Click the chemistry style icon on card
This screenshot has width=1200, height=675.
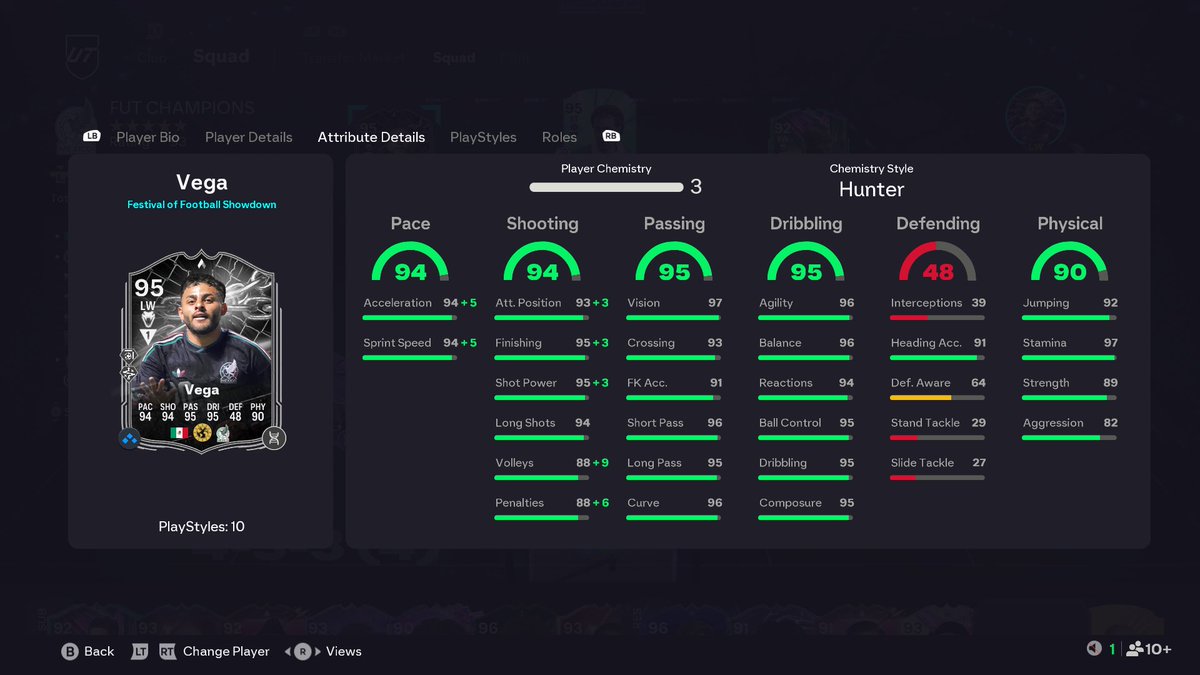tap(130, 437)
